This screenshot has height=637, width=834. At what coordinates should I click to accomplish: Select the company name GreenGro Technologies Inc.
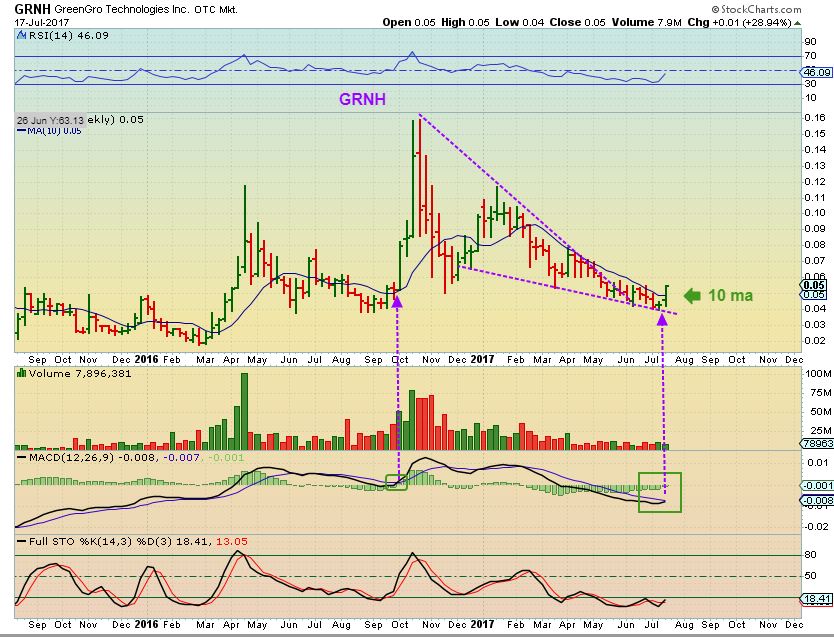pyautogui.click(x=122, y=10)
